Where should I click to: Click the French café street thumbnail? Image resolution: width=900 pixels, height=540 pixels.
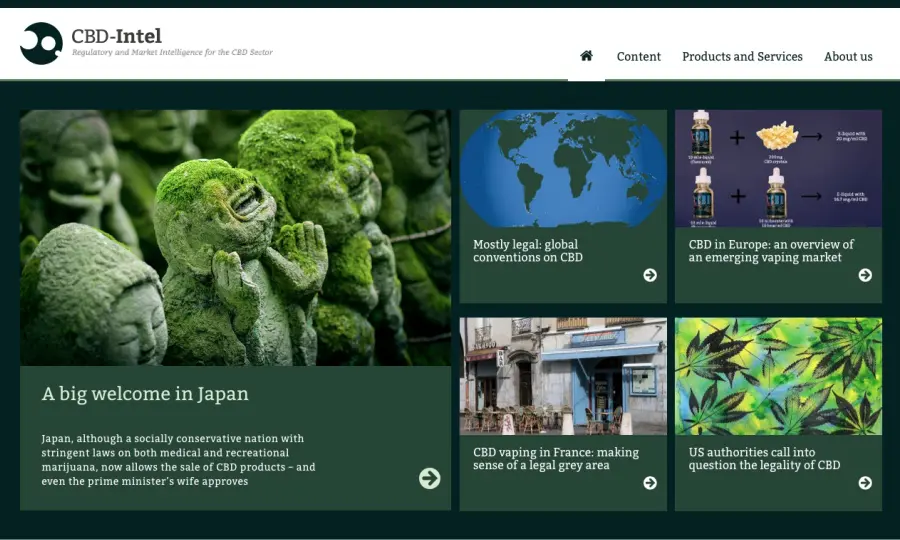pos(563,376)
